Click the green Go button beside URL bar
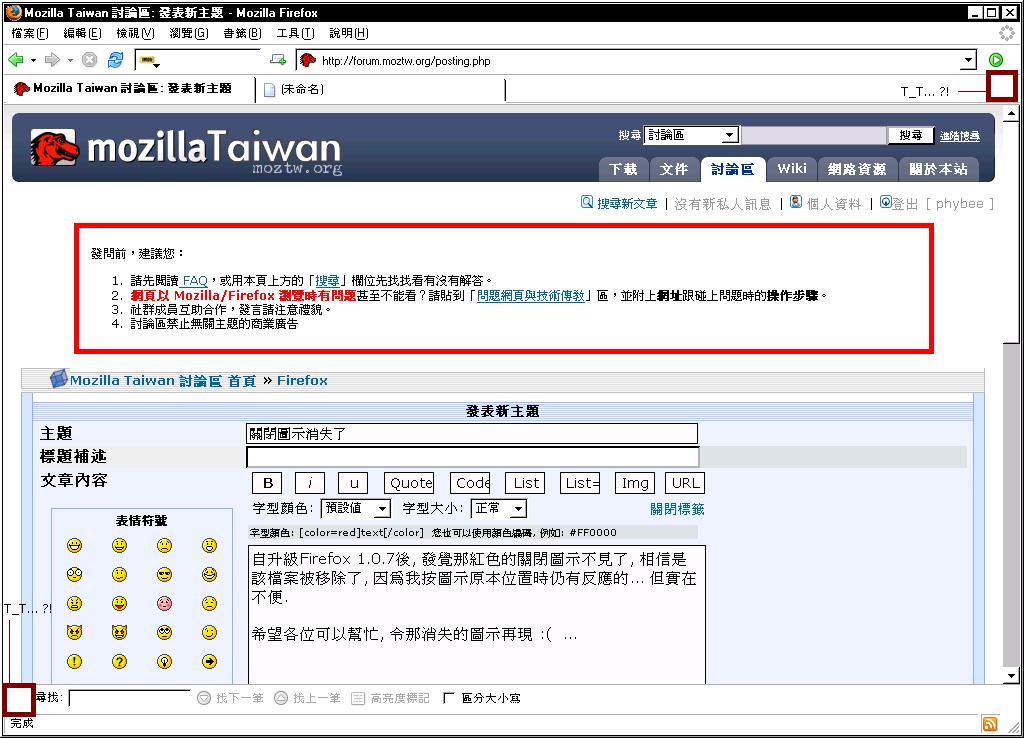 pos(996,60)
